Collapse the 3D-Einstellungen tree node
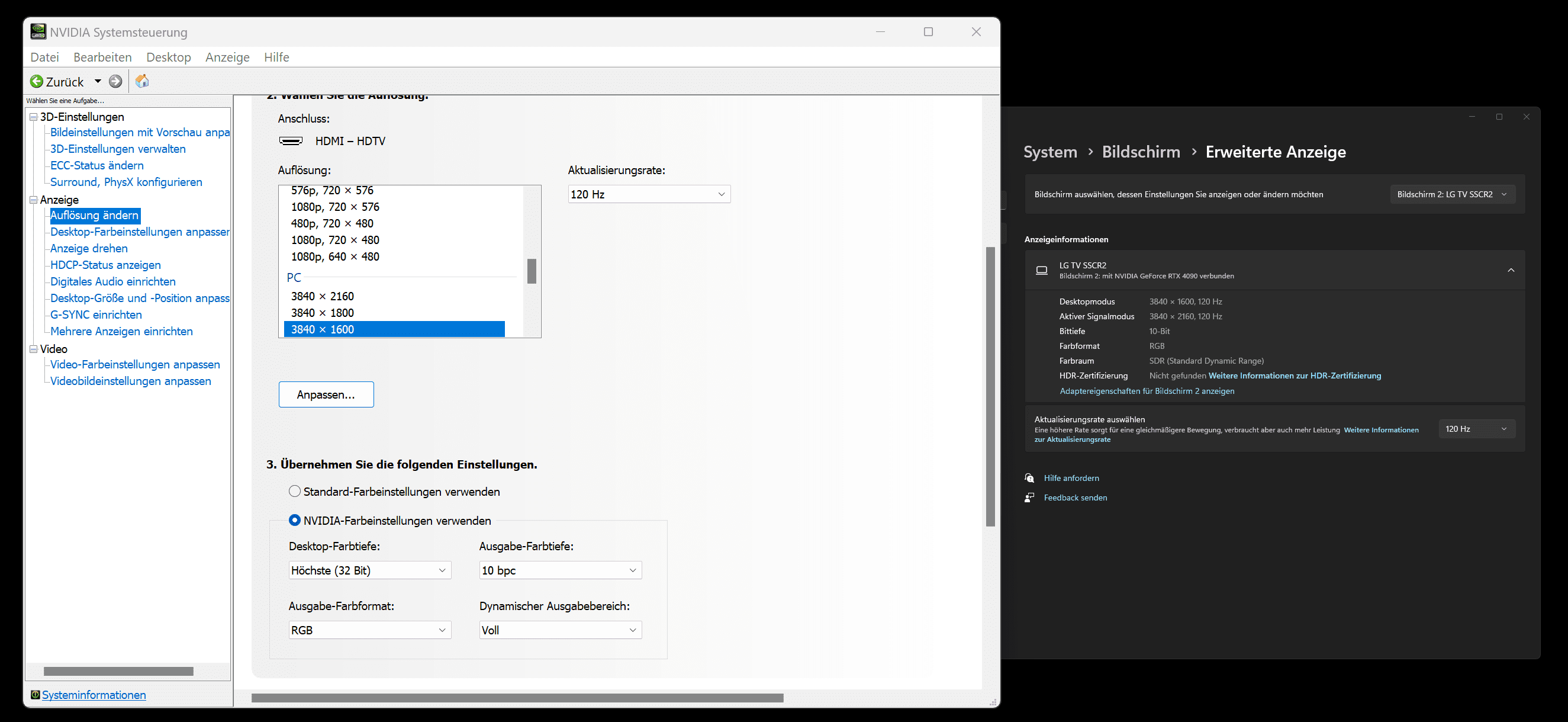 (x=34, y=117)
